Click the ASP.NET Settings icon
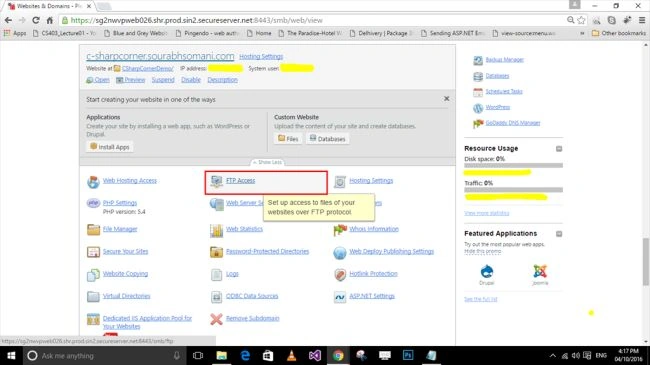 point(340,297)
